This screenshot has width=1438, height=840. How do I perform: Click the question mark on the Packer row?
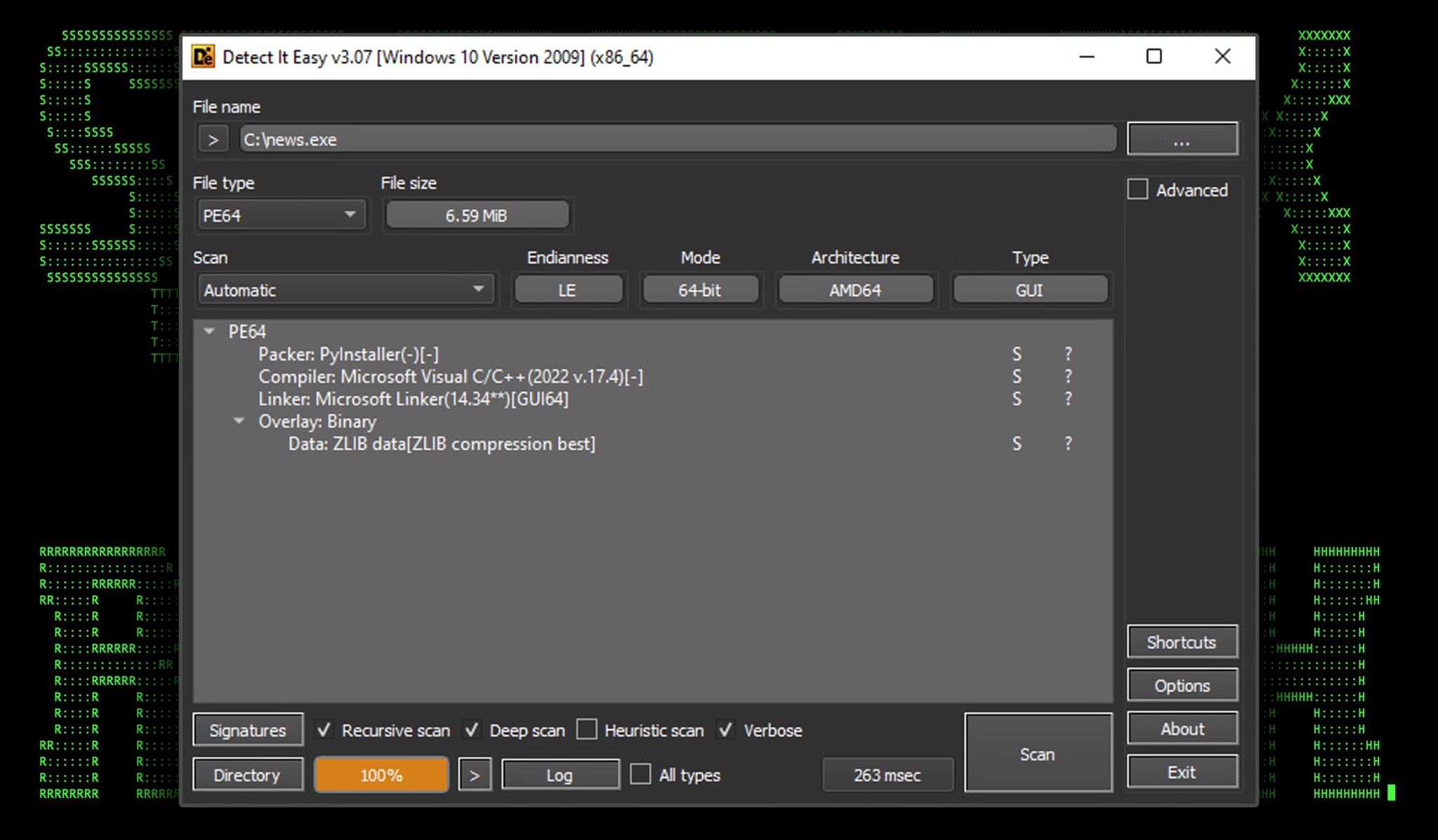(1068, 354)
